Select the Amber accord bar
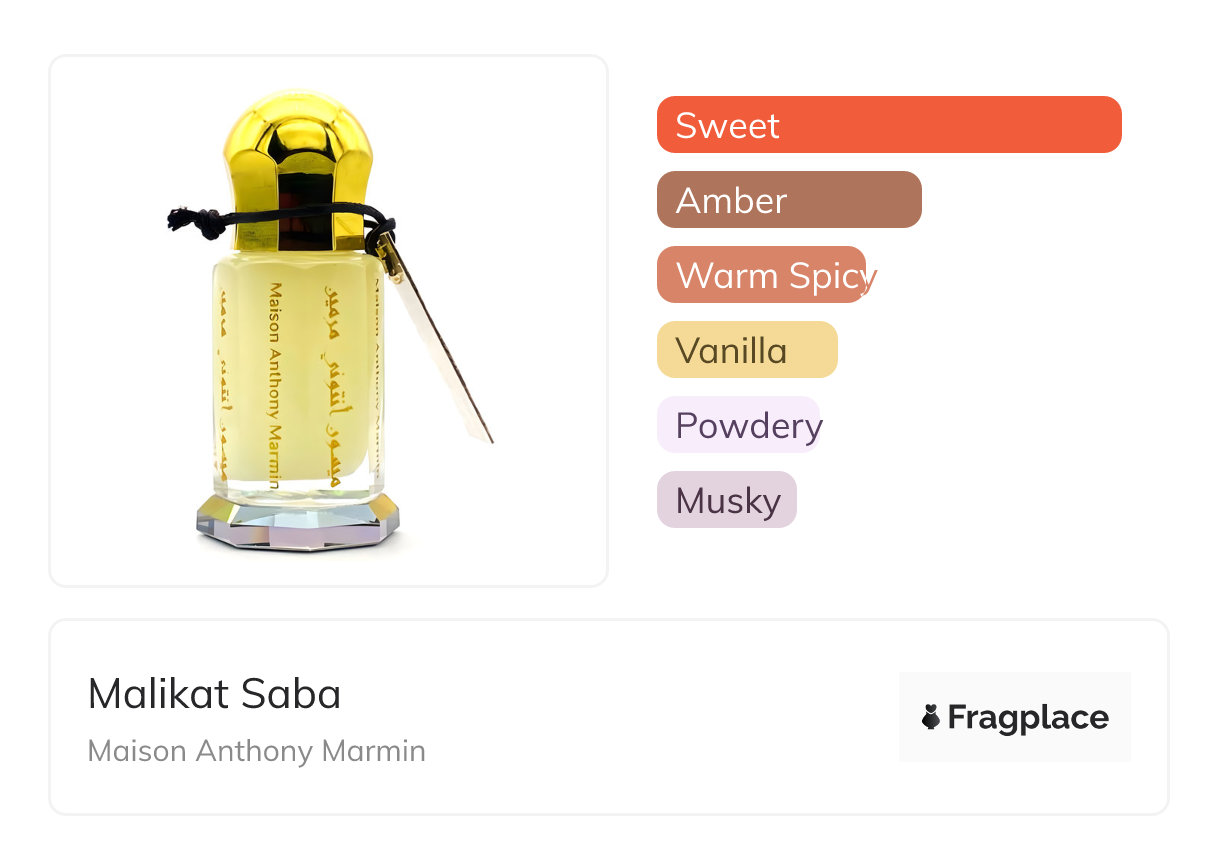Viewport: 1218px width, 864px height. click(x=788, y=200)
